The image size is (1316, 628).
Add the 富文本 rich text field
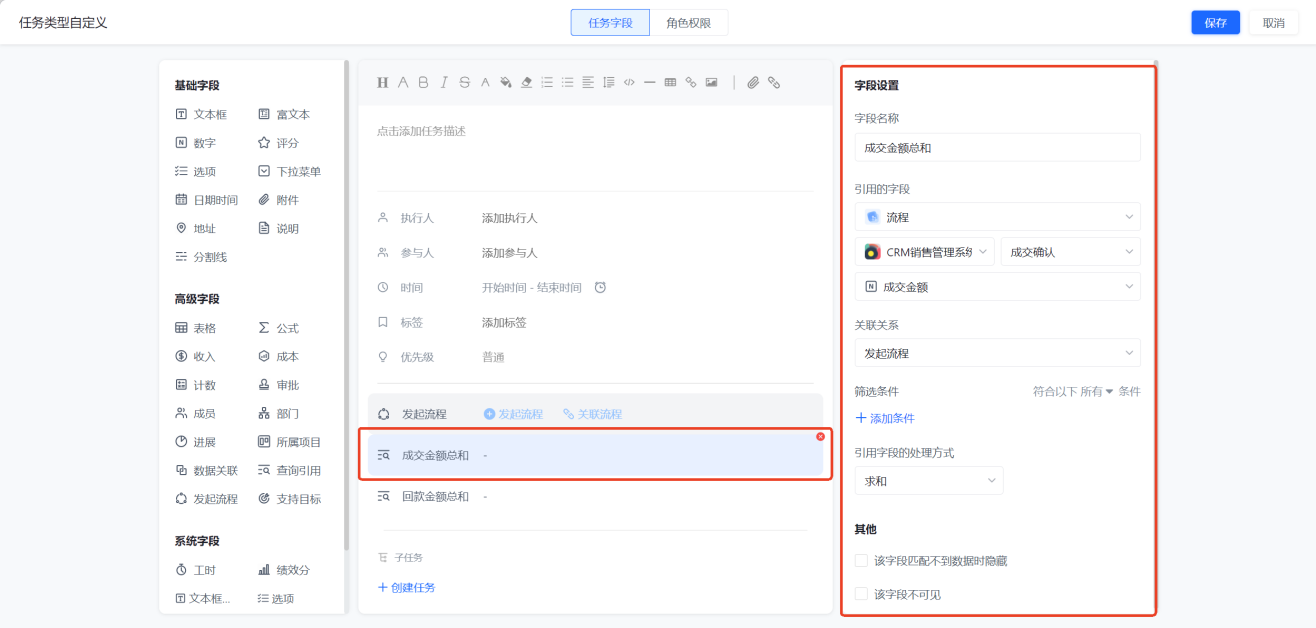tap(284, 115)
